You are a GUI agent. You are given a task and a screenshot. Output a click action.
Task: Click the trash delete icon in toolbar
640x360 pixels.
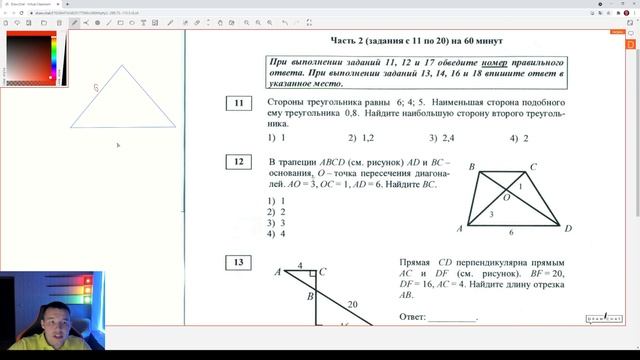pos(59,23)
